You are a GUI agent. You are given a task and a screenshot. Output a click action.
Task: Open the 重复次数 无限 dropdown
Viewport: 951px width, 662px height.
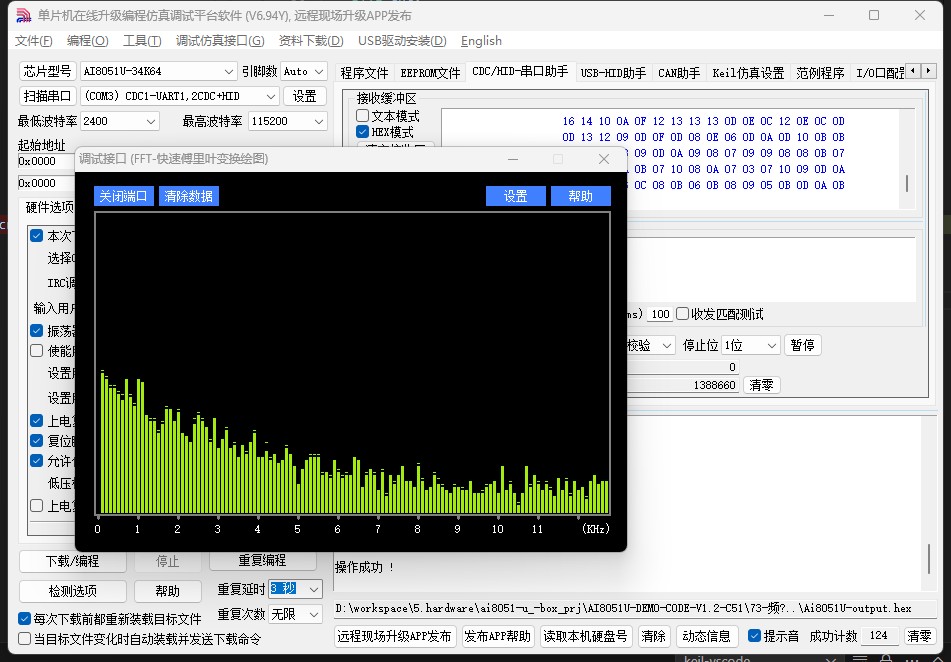(x=295, y=614)
